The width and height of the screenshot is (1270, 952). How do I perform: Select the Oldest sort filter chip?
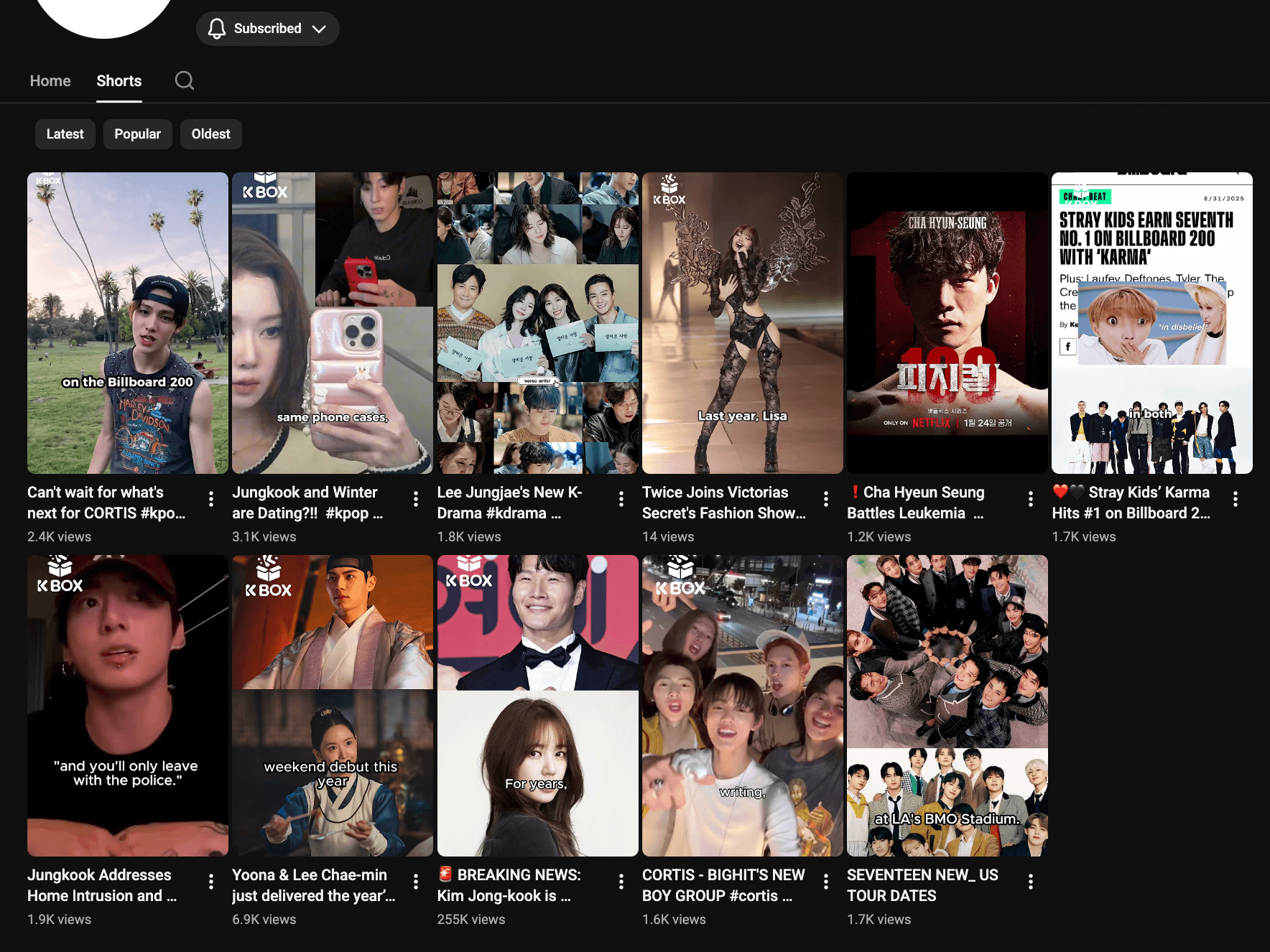pos(210,134)
